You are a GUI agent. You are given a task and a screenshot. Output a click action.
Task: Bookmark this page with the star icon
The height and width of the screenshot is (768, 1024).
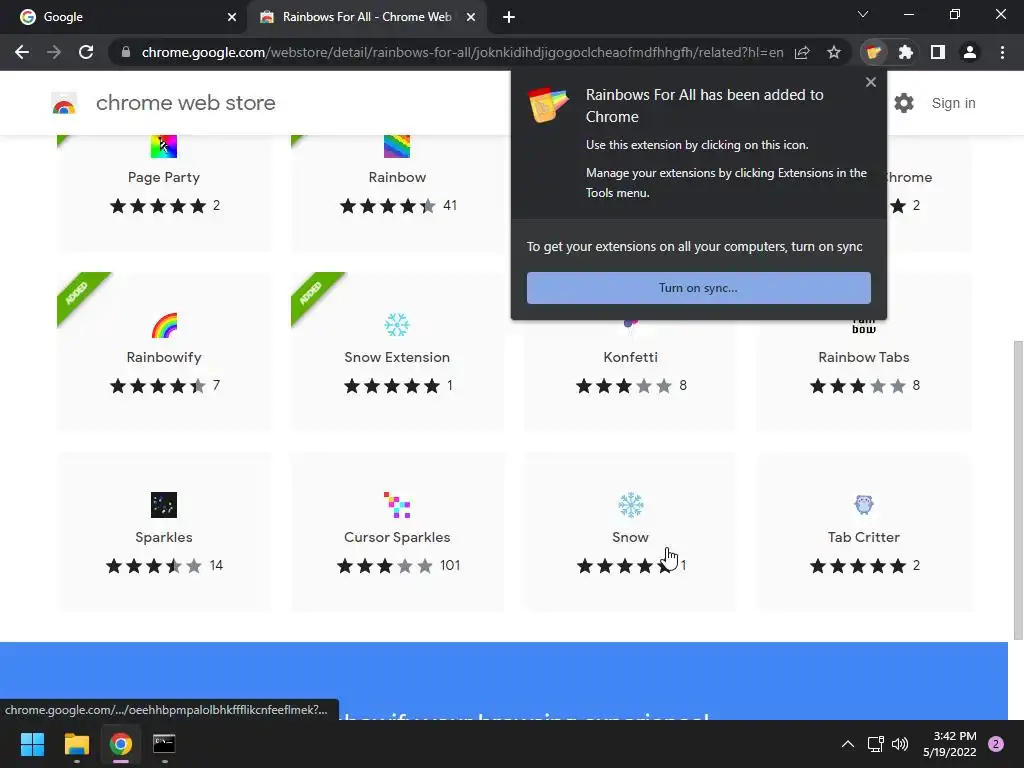point(833,52)
